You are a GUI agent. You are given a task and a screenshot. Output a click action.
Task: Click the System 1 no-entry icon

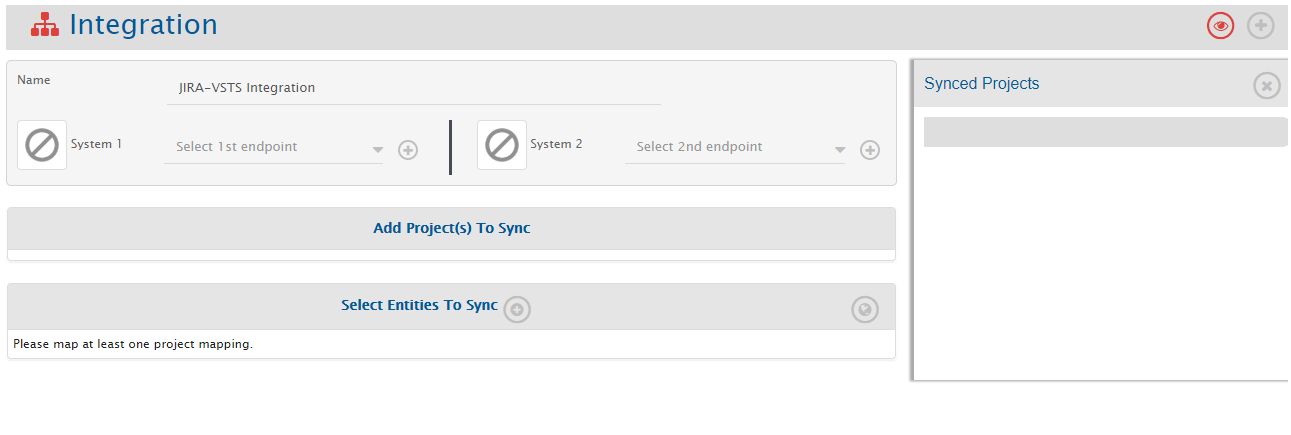coord(42,146)
